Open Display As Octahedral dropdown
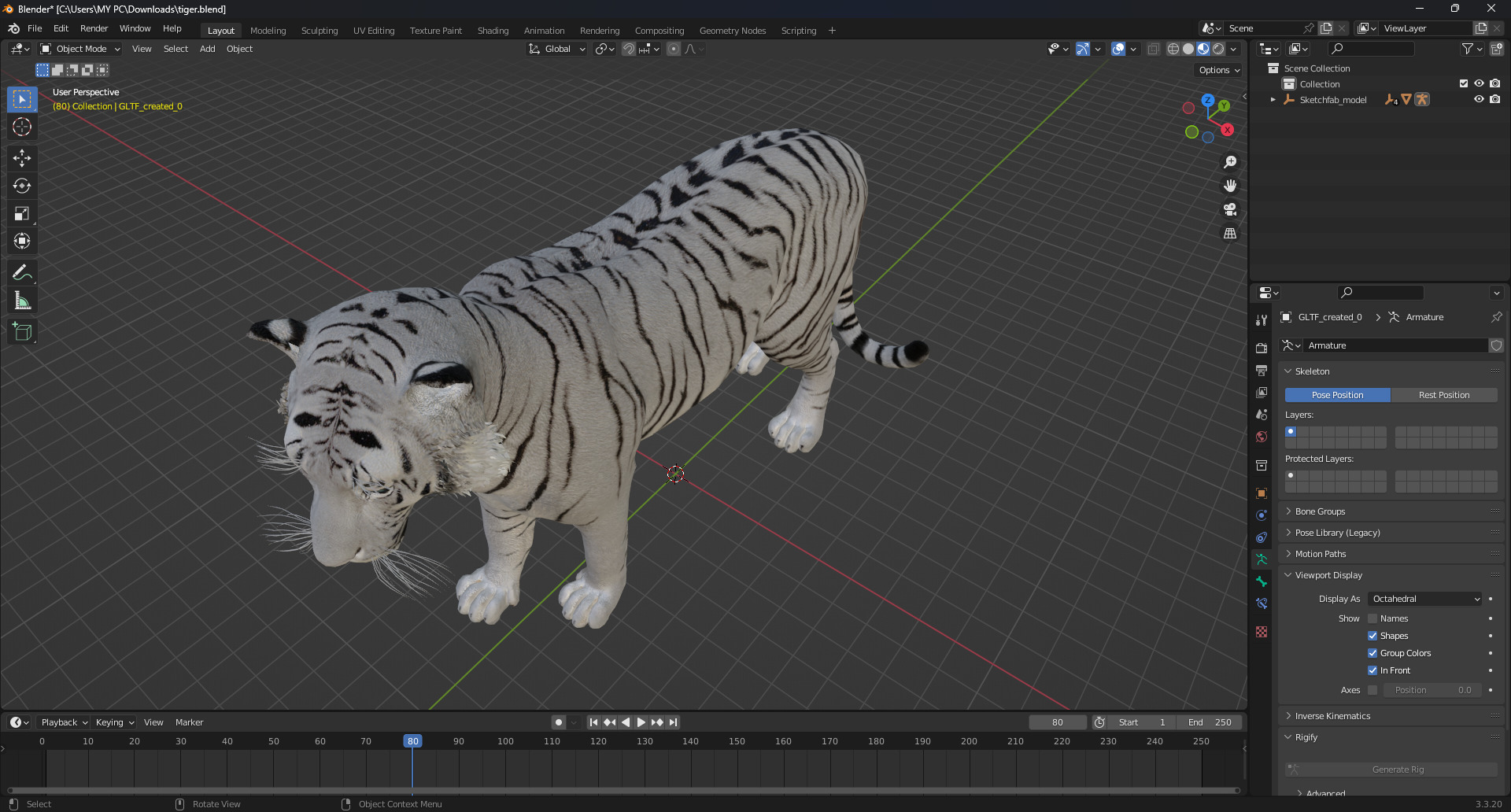This screenshot has height=812, width=1511. click(1425, 599)
